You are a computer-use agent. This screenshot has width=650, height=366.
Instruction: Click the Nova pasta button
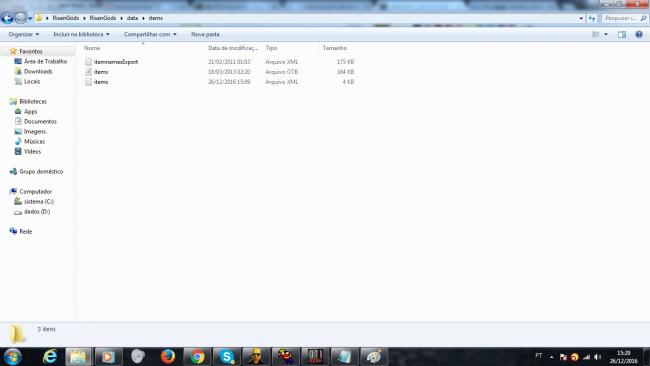click(205, 34)
